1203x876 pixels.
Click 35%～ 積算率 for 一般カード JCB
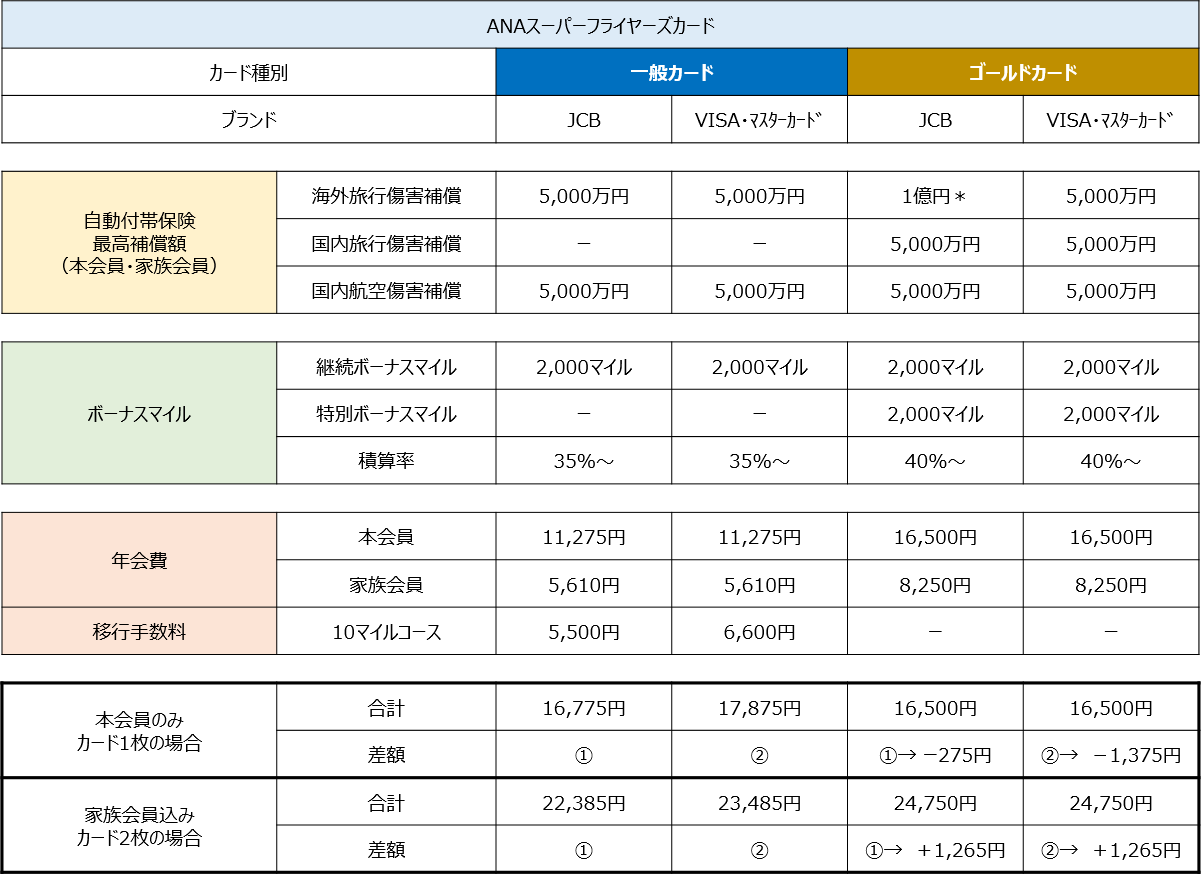coord(584,460)
